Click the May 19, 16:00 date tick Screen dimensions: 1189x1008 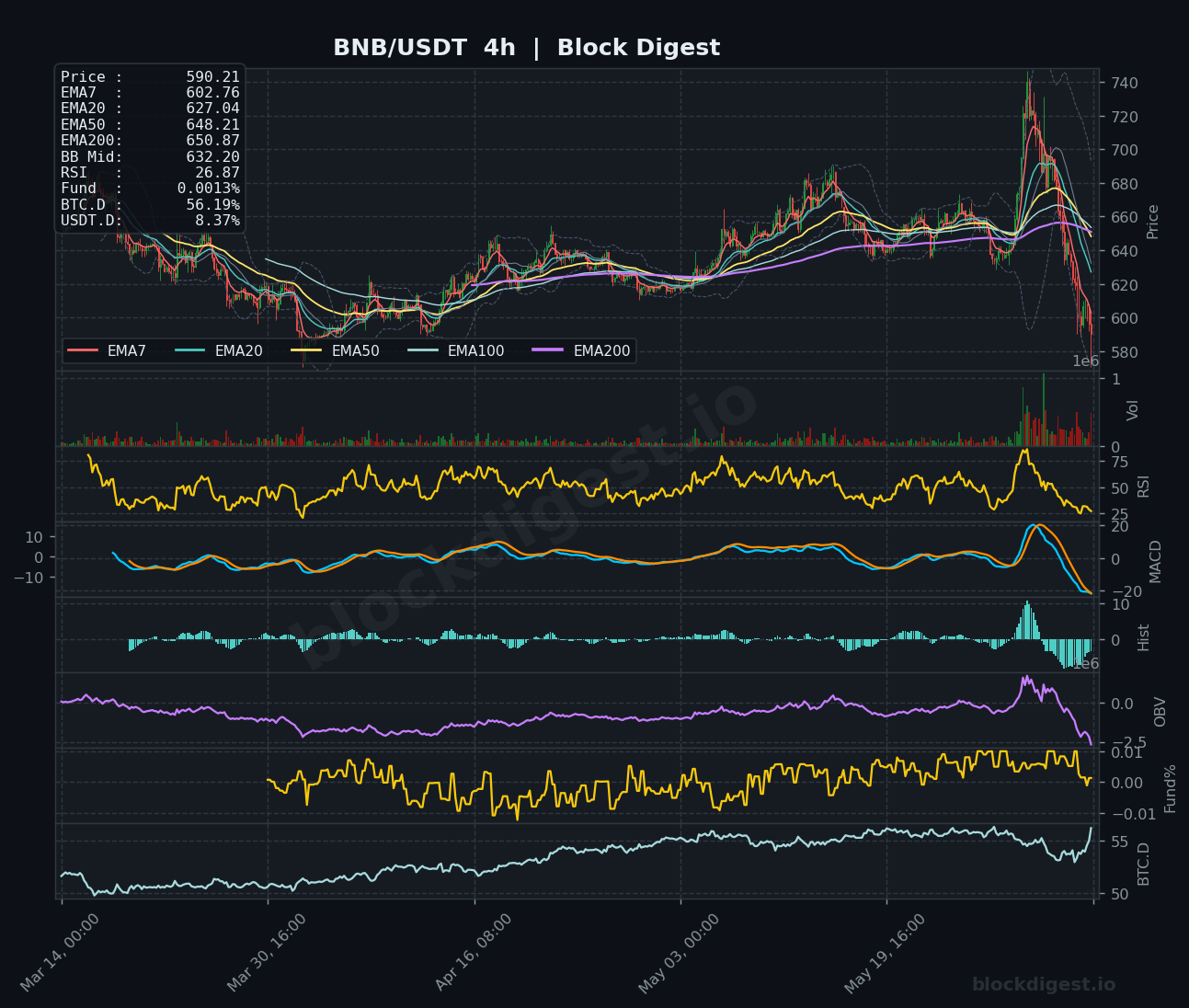tap(886, 953)
